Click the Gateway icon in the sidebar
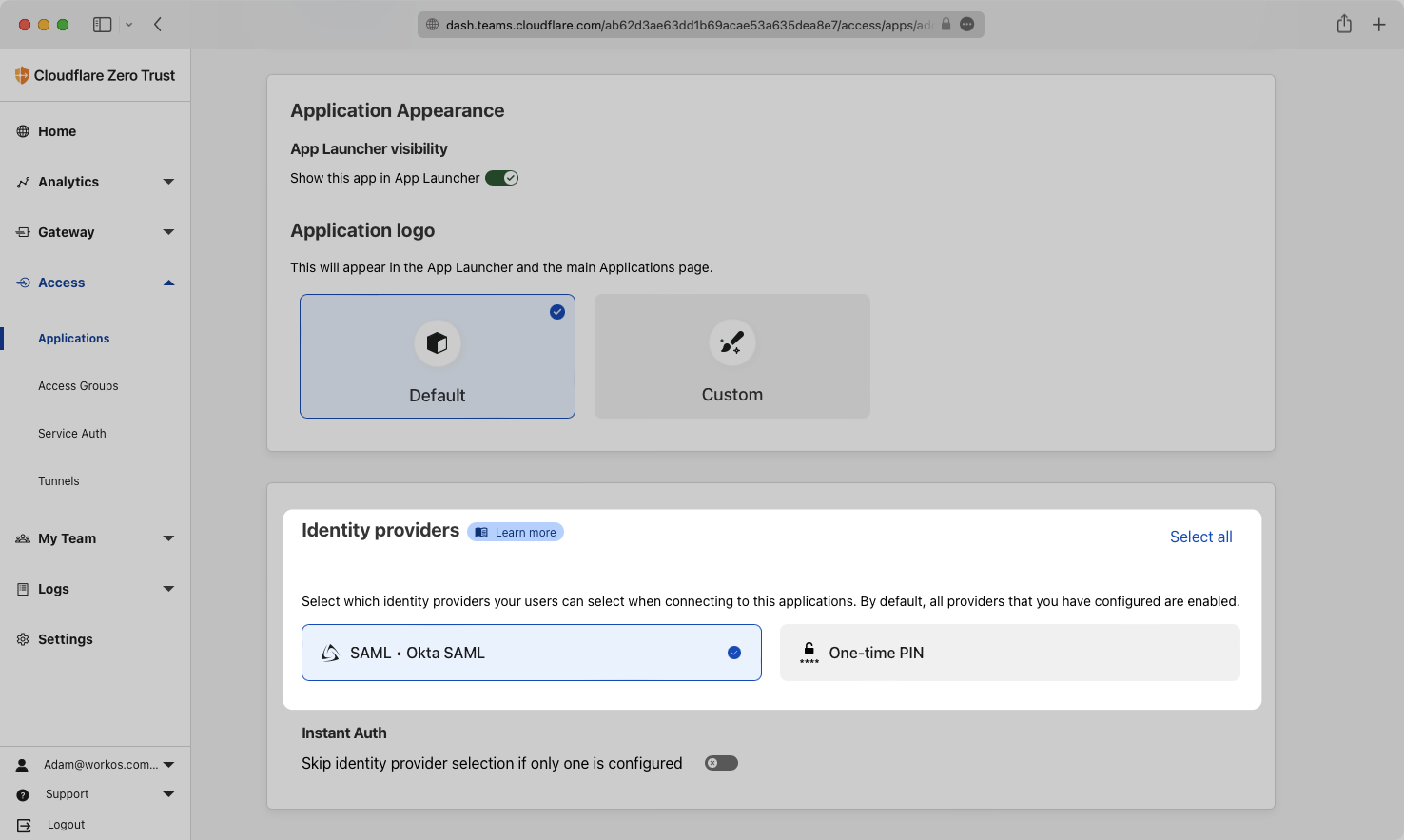The width and height of the screenshot is (1404, 840). 23,232
